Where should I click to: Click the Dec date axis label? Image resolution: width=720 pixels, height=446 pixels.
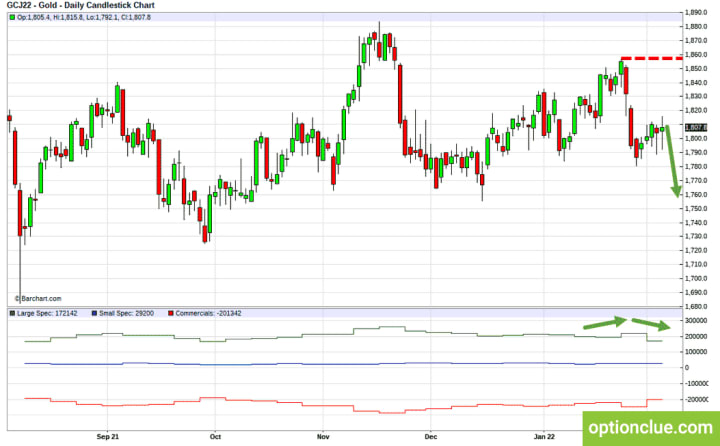pos(431,436)
